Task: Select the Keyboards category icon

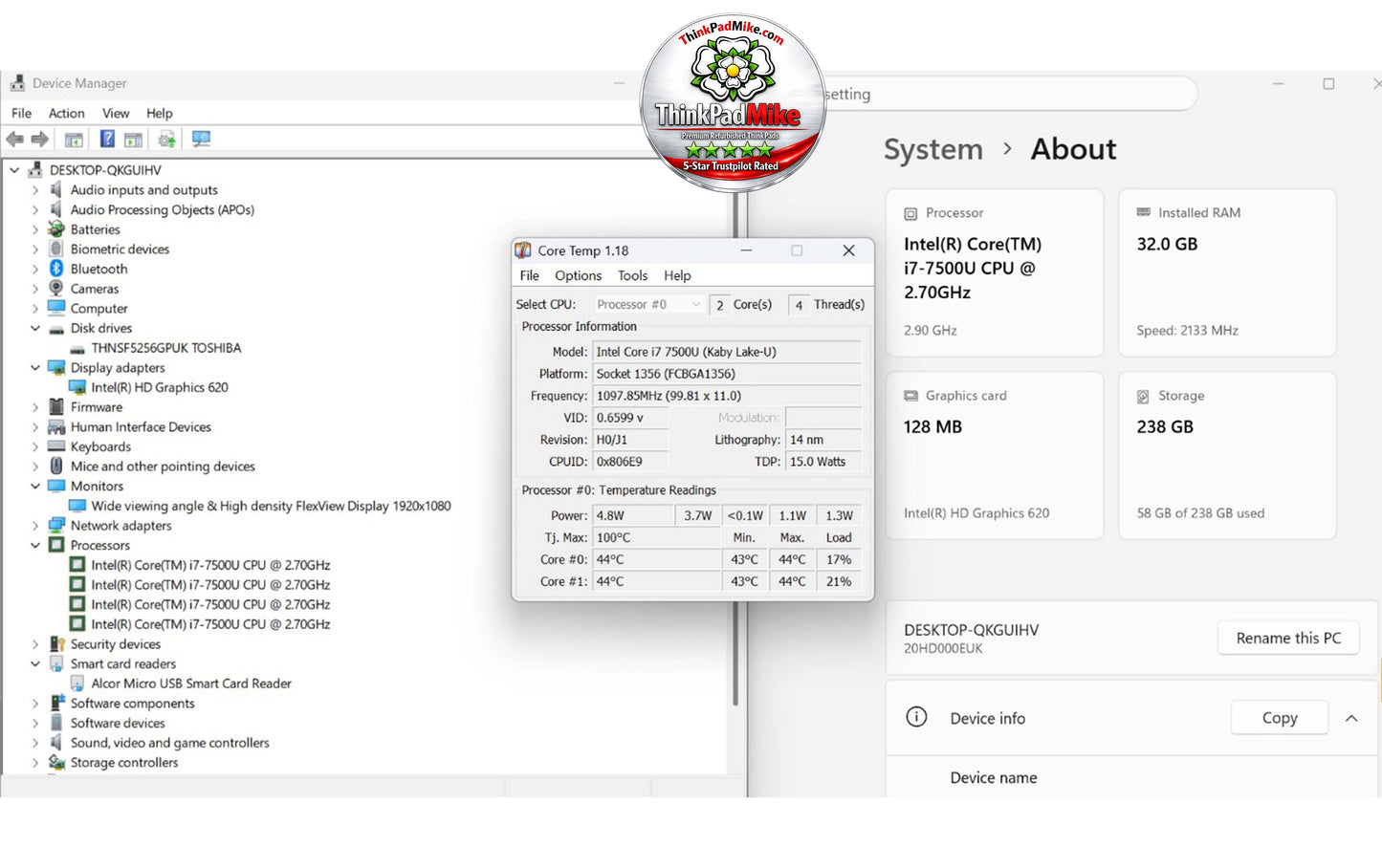Action: [56, 446]
